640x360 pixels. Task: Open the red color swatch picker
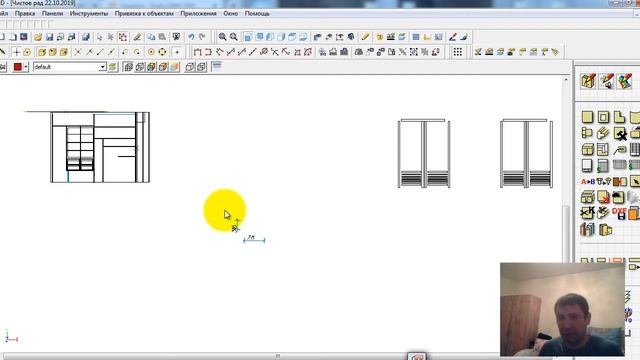[x=18, y=67]
